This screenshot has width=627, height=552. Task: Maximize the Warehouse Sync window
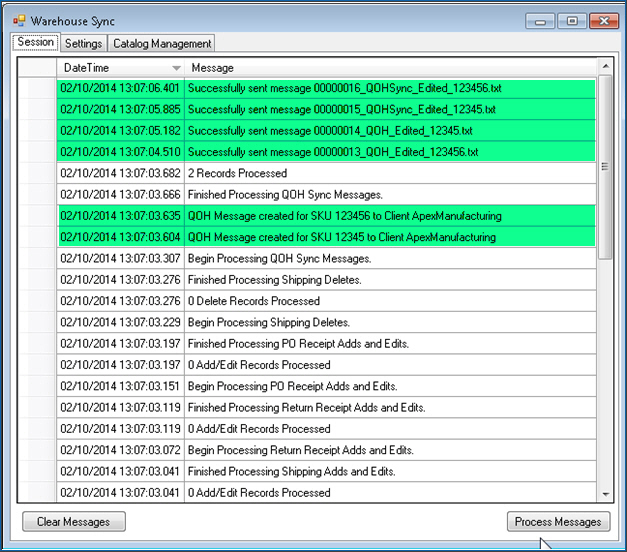tap(572, 21)
